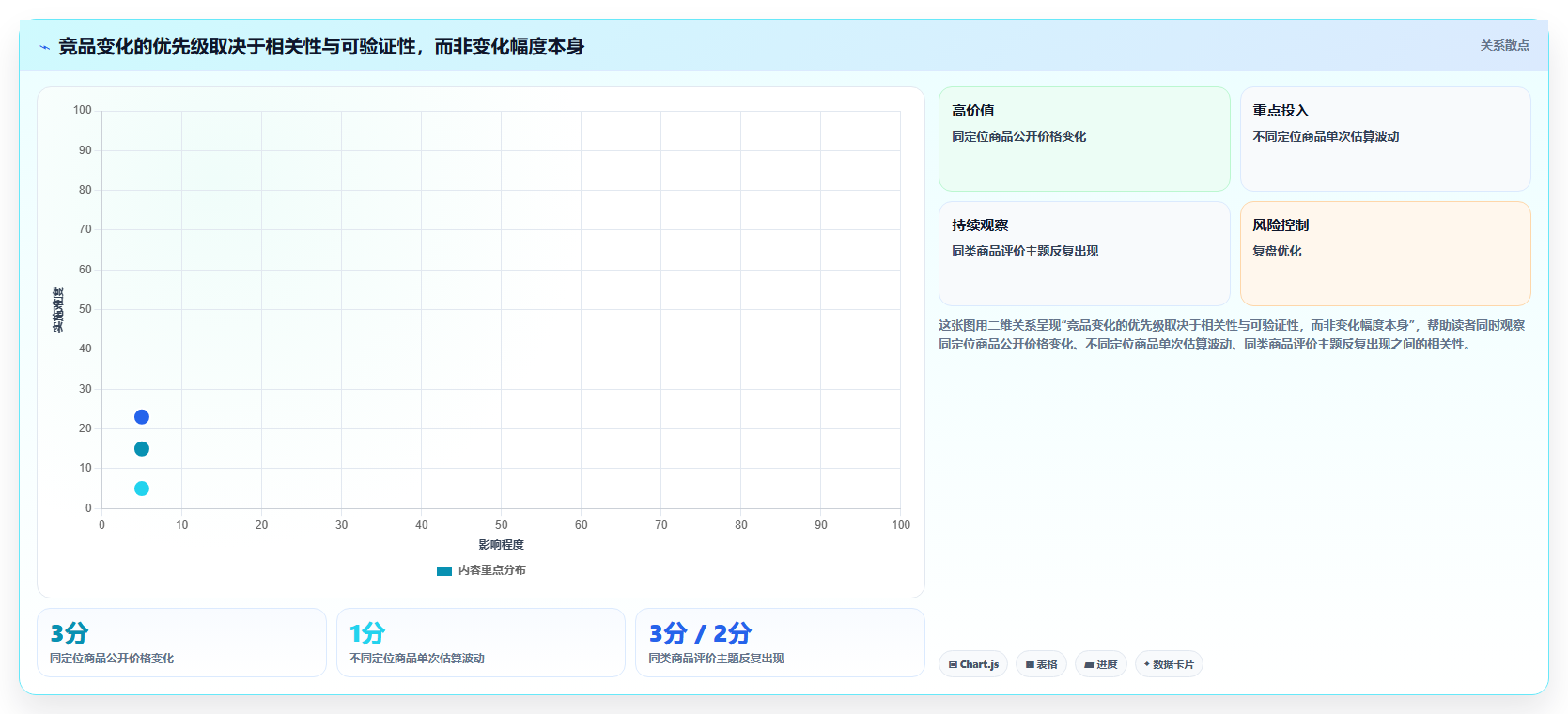Click the teal legend swatch for 内容重点分布
Screen dimensions: 1568x714
point(444,571)
